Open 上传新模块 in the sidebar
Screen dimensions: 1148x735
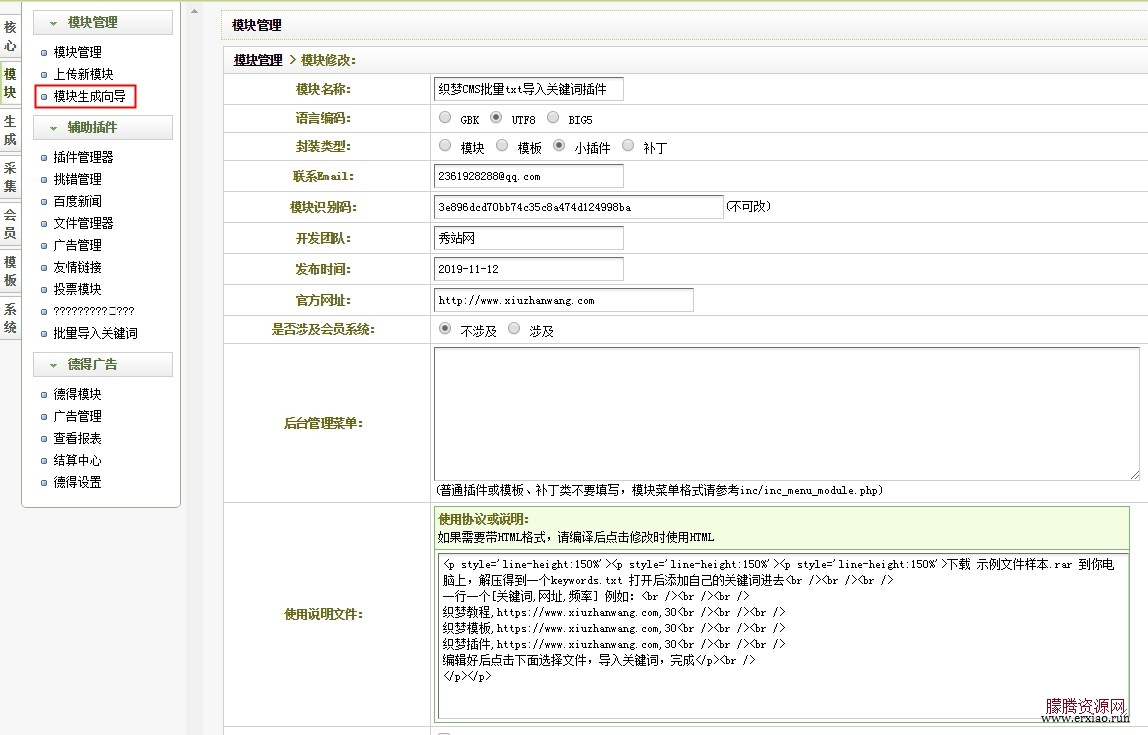tap(83, 74)
